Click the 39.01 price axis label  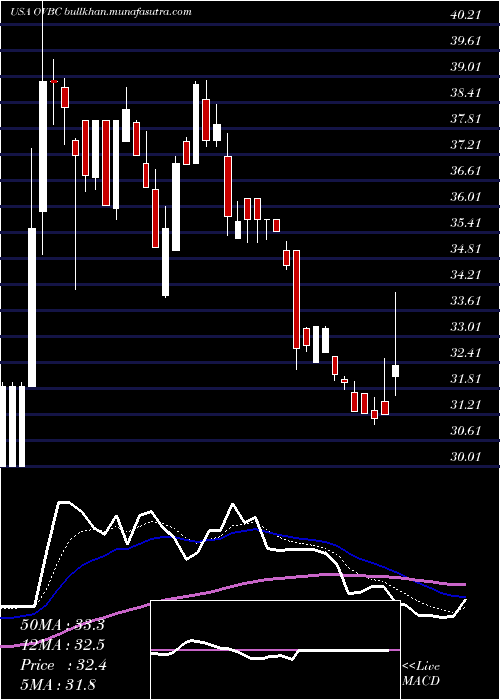coord(467,67)
